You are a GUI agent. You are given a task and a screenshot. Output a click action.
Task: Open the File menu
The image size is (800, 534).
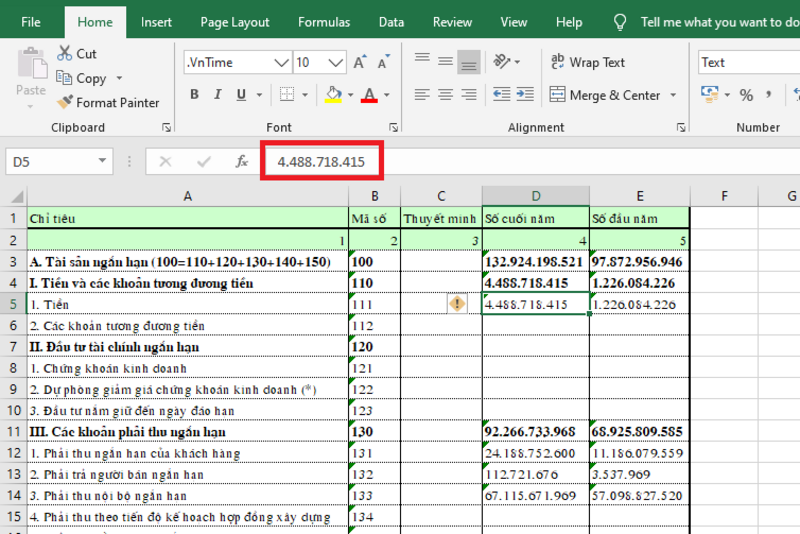(x=31, y=22)
